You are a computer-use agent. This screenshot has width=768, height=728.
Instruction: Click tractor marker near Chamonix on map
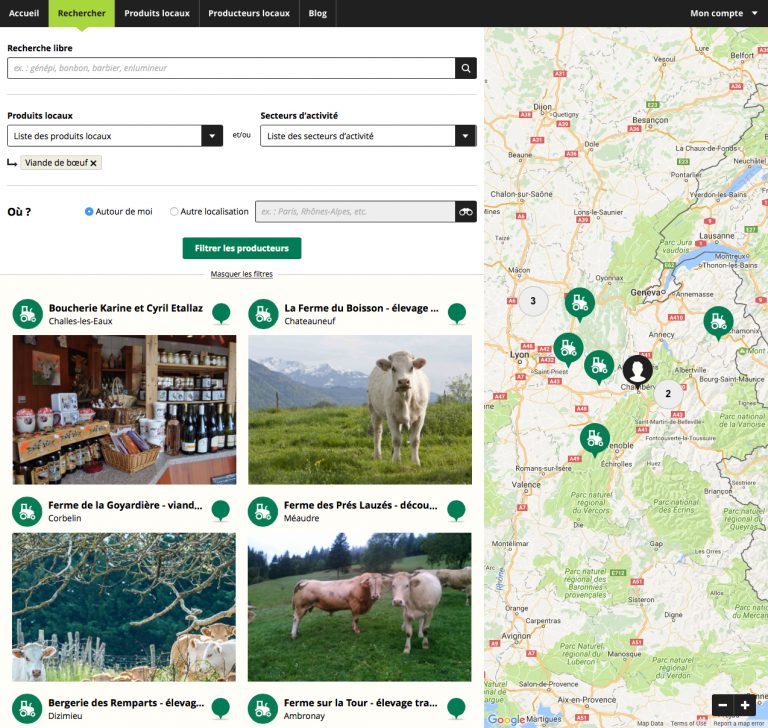pos(717,321)
